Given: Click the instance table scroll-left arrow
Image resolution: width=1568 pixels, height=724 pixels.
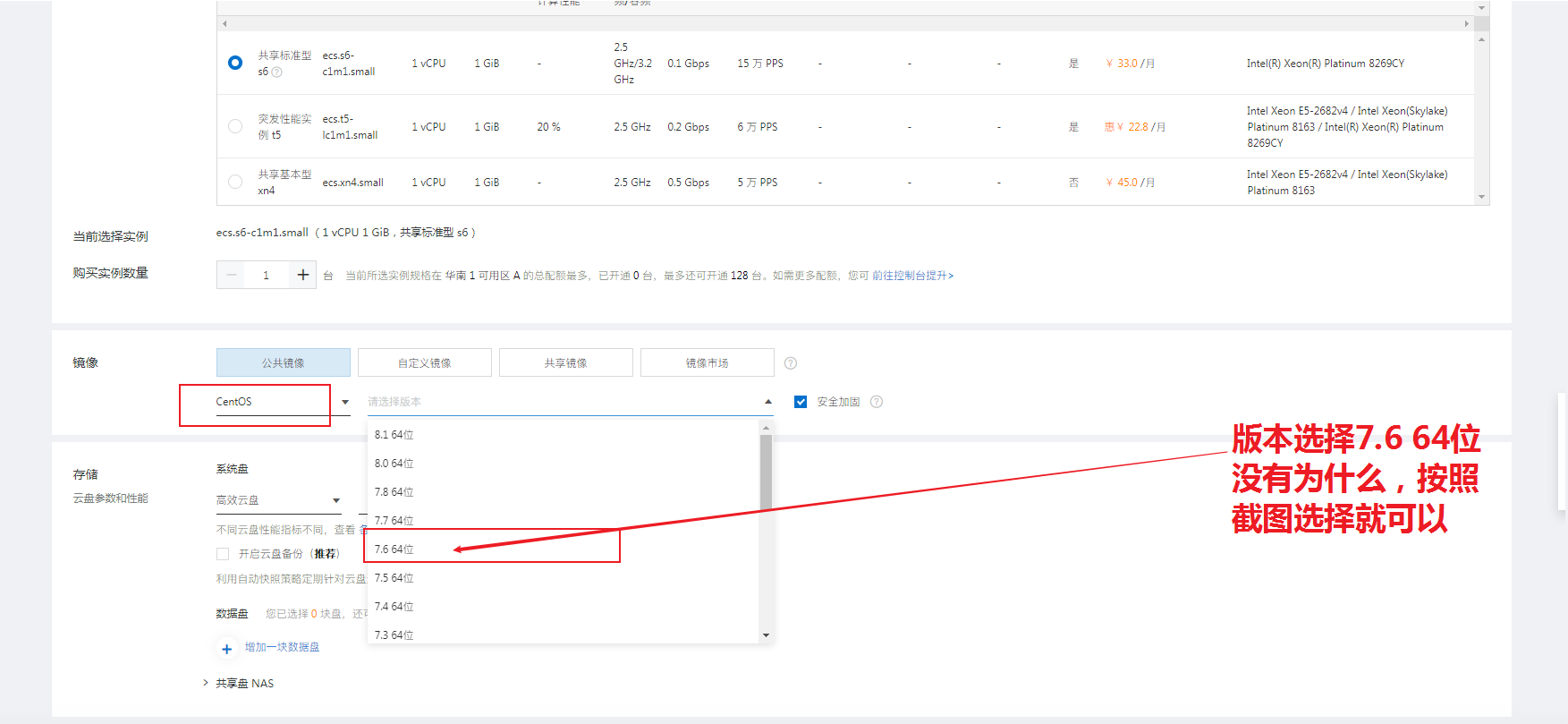Looking at the screenshot, I should coord(225,23).
